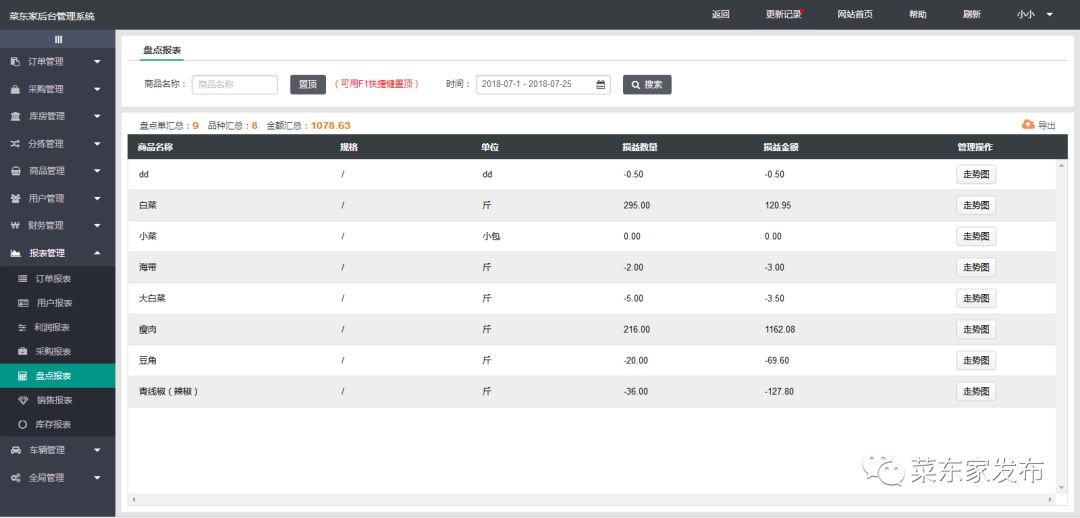Expand the 用户管理 menu arrow

pyautogui.click(x=97, y=198)
